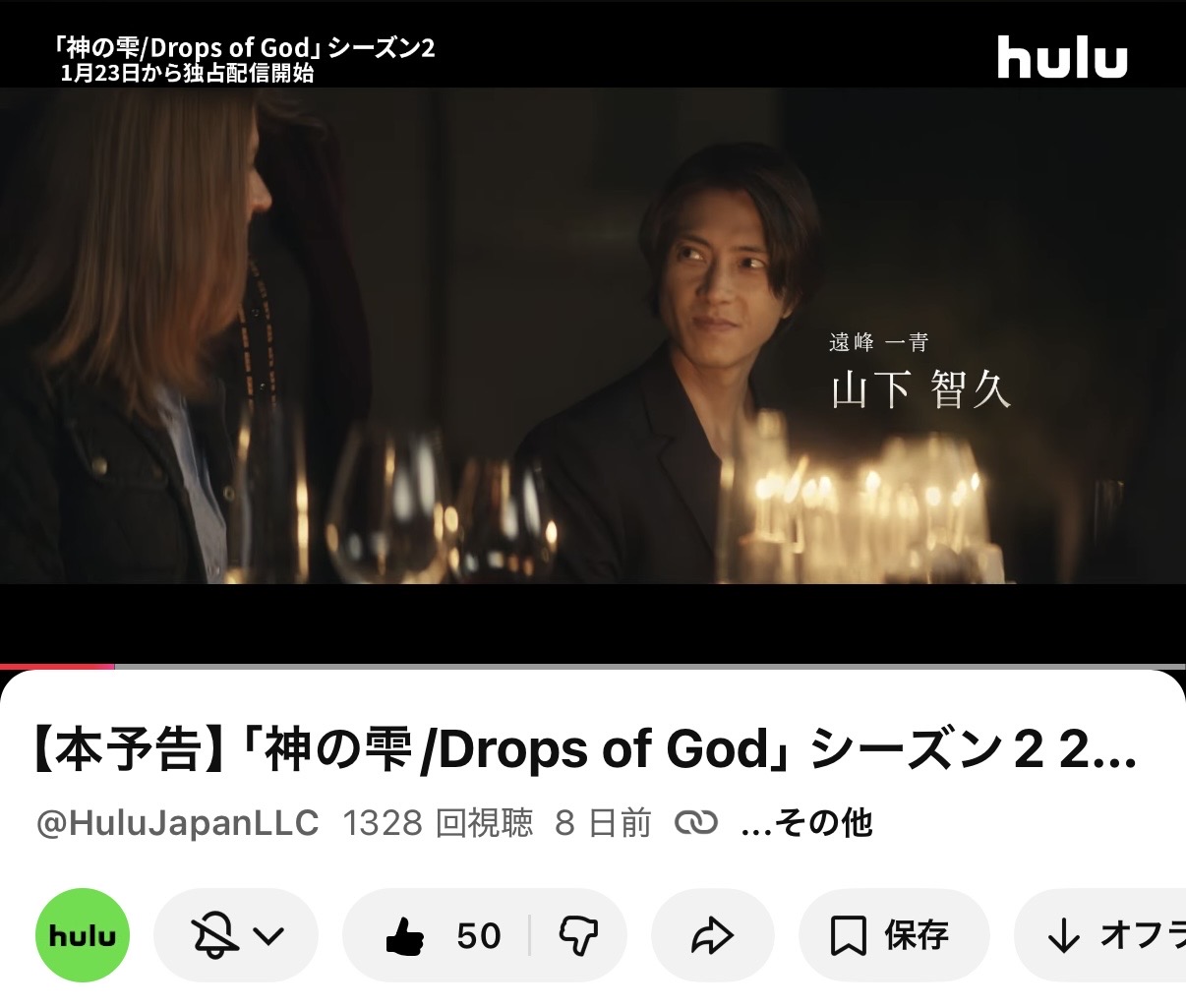This screenshot has width=1186, height=1008.
Task: Tap the video player frame to pause
Action: (x=593, y=334)
